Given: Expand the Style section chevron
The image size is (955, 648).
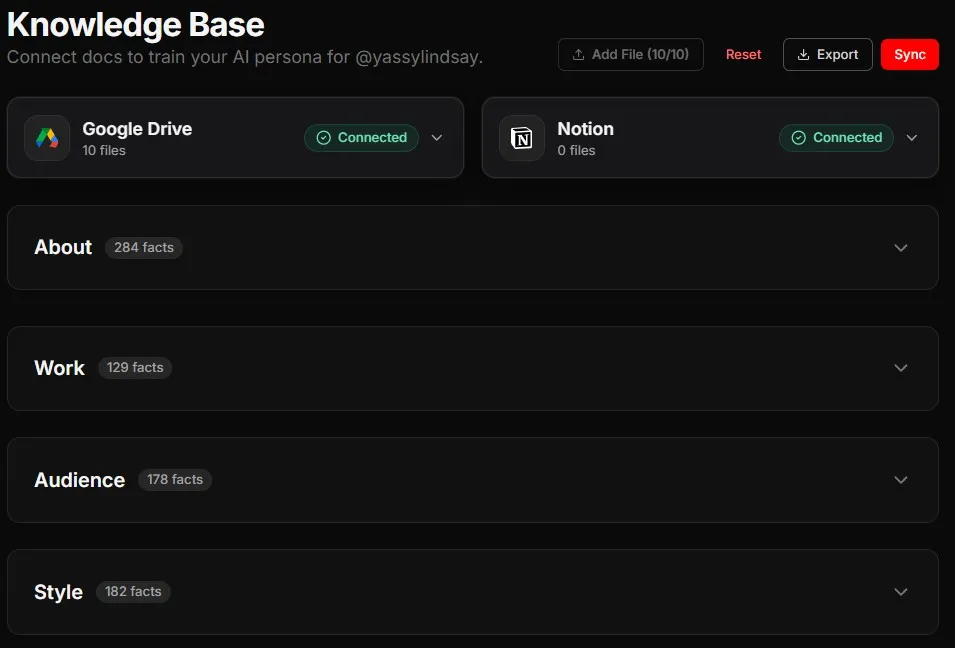Looking at the screenshot, I should pos(901,592).
